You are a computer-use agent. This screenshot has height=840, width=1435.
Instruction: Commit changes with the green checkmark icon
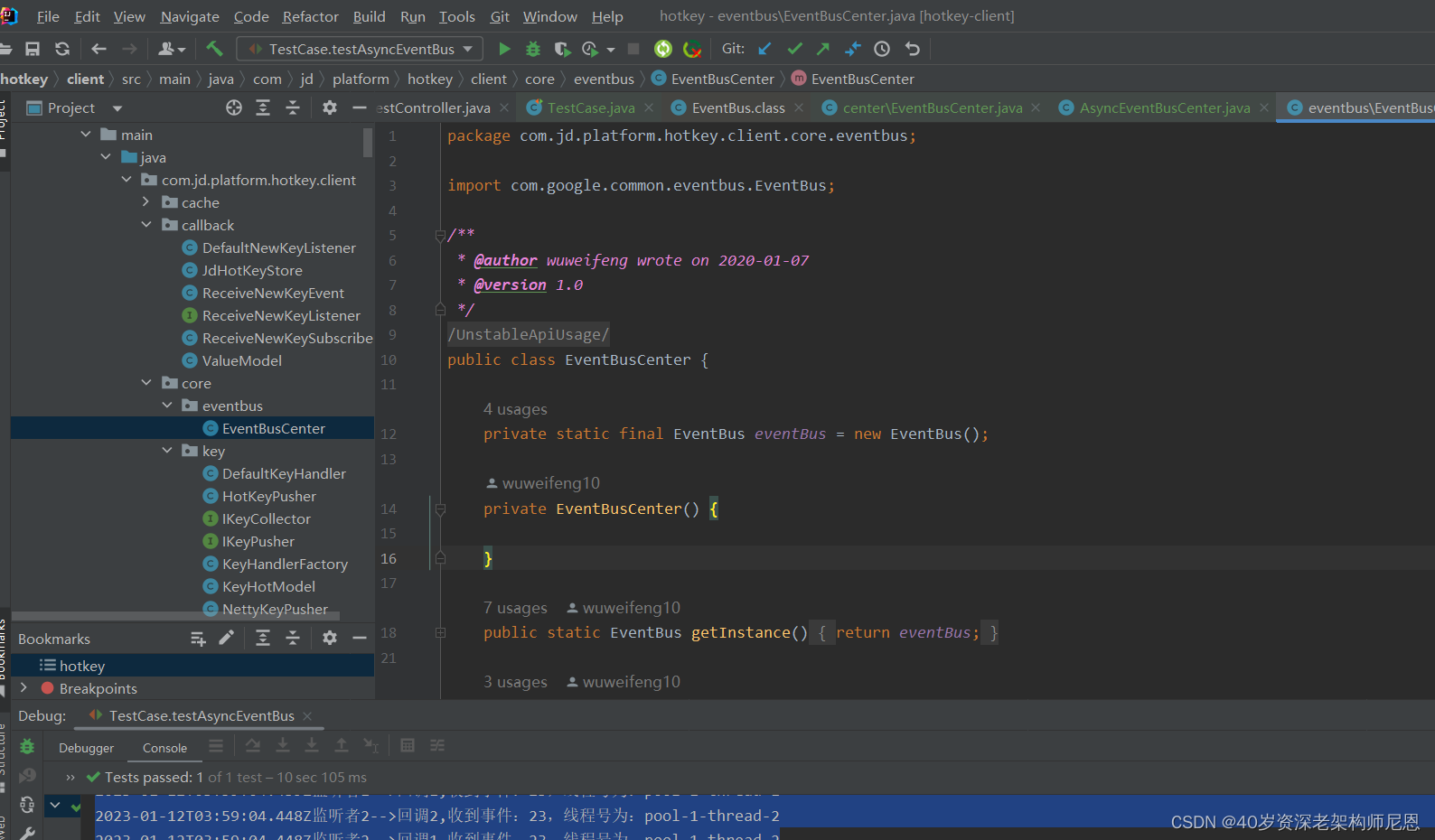(x=794, y=49)
